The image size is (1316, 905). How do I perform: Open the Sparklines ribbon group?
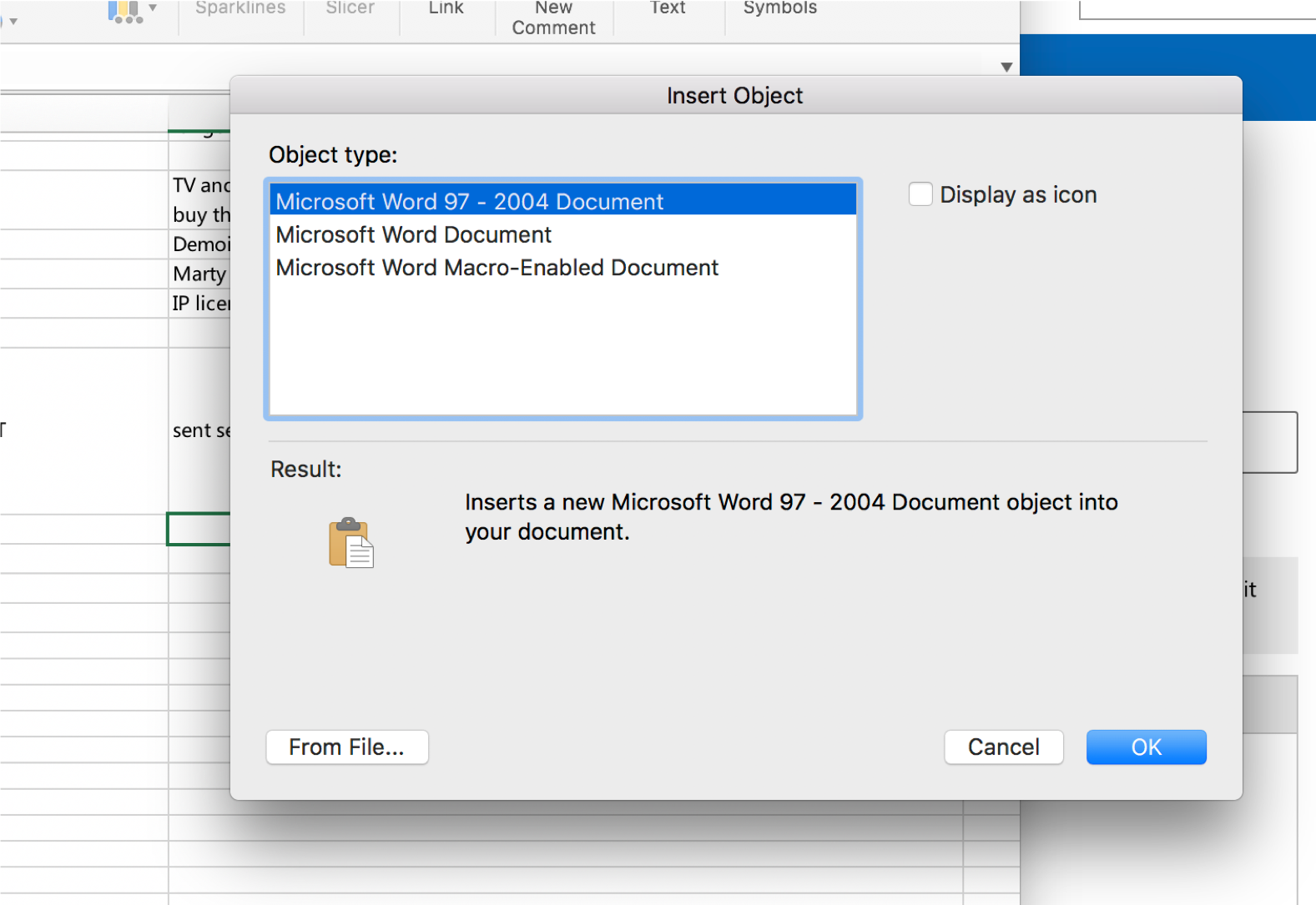point(240,8)
